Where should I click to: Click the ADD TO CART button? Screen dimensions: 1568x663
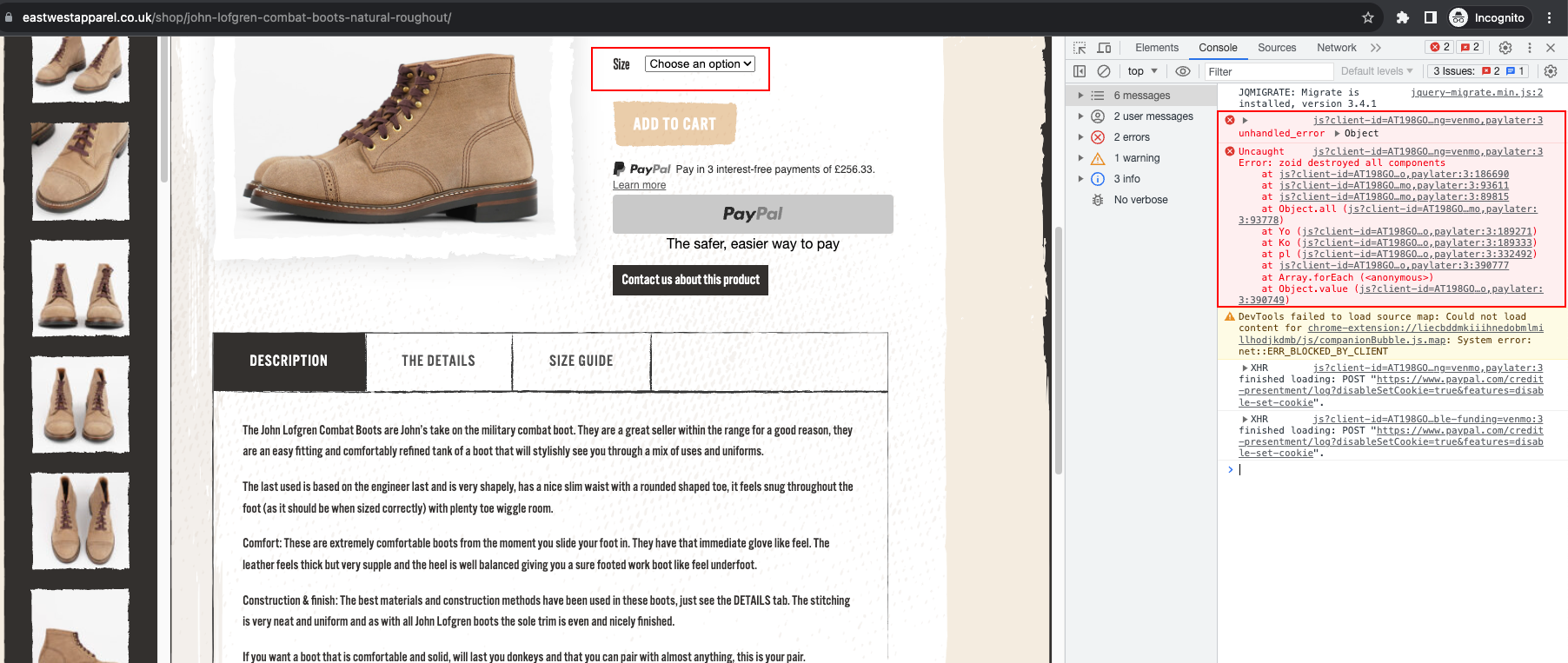tap(674, 124)
